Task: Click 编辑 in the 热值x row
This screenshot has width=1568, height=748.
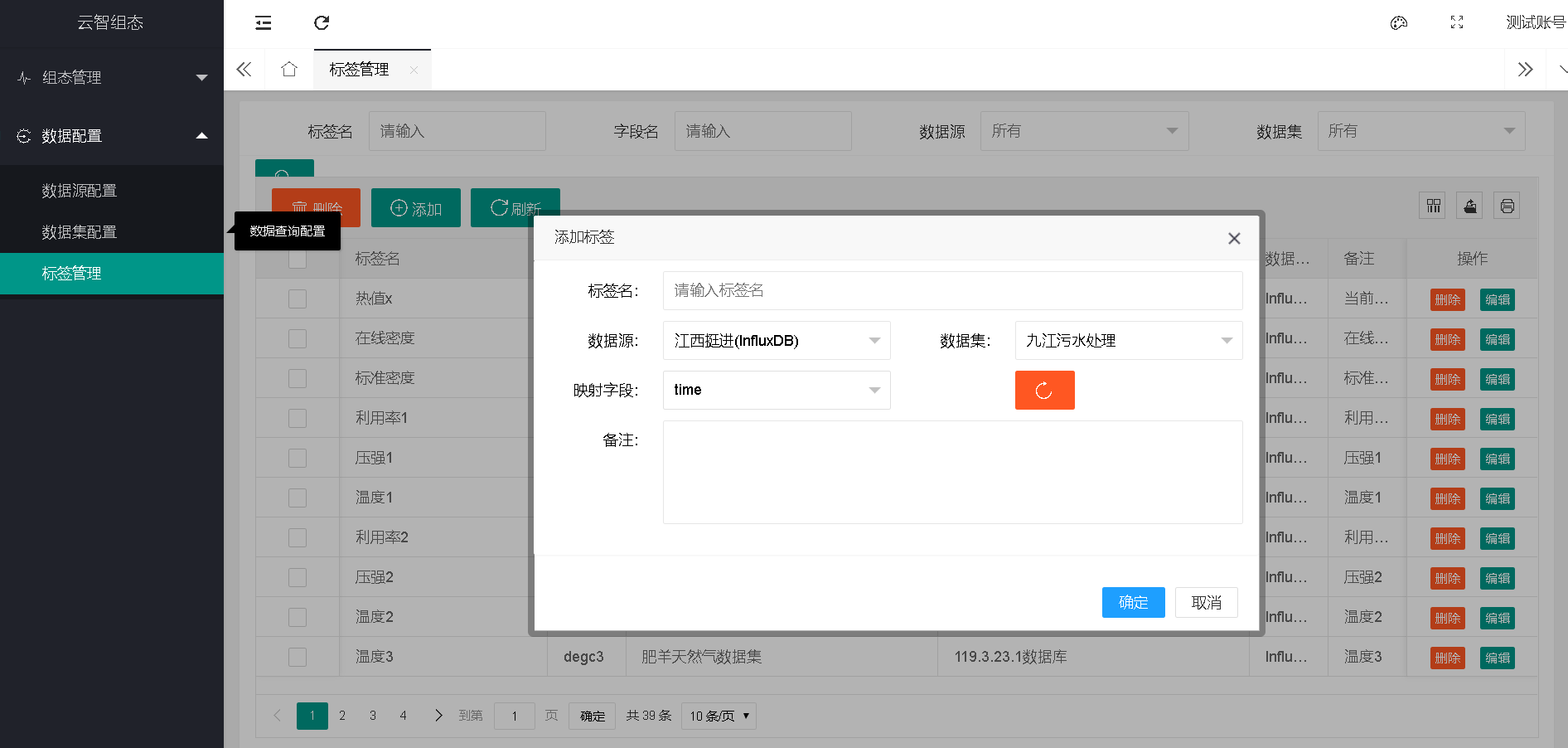Action: (1498, 299)
